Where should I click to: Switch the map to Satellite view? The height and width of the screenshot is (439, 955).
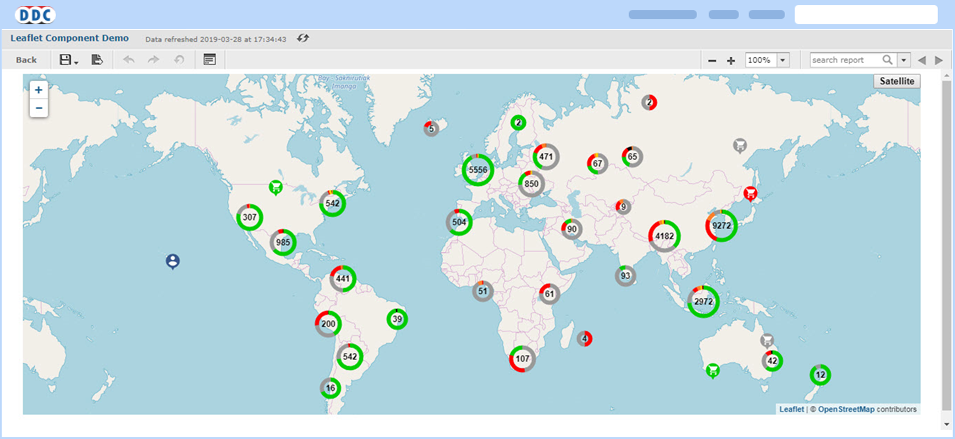point(897,81)
